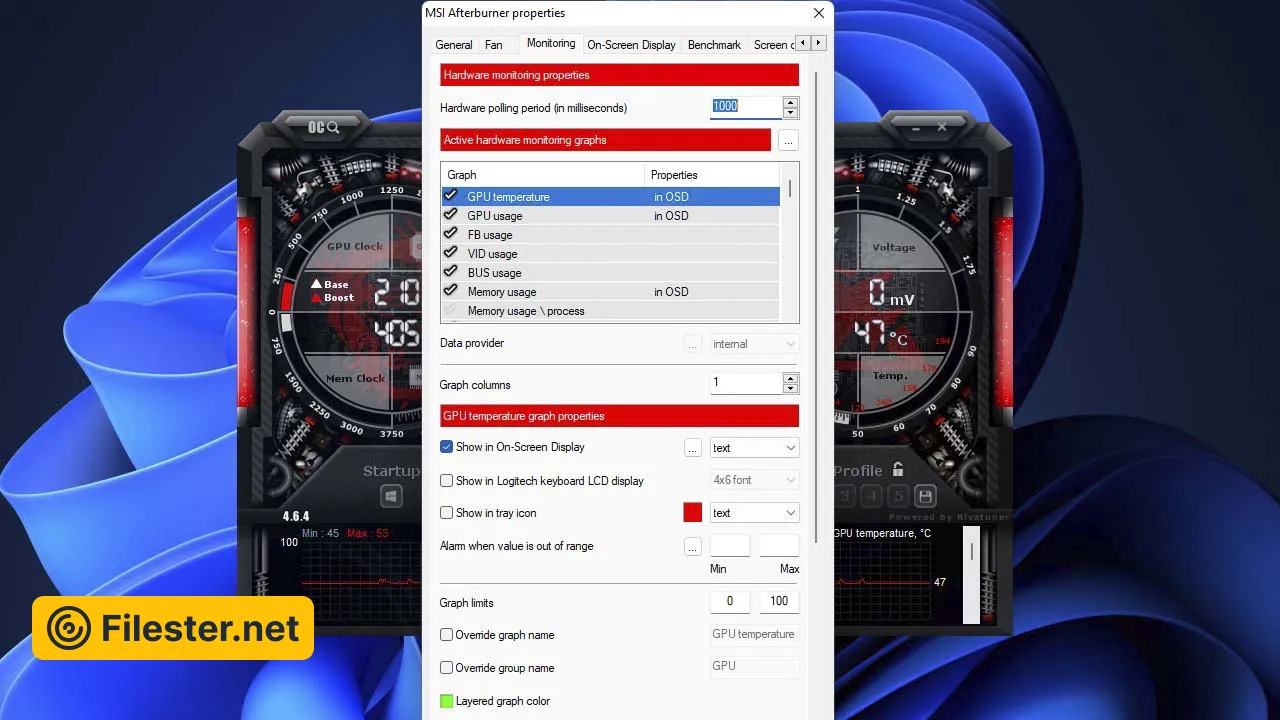Viewport: 1280px width, 720px height.
Task: Open the On-Screen Display text format dropdown
Action: tap(754, 448)
